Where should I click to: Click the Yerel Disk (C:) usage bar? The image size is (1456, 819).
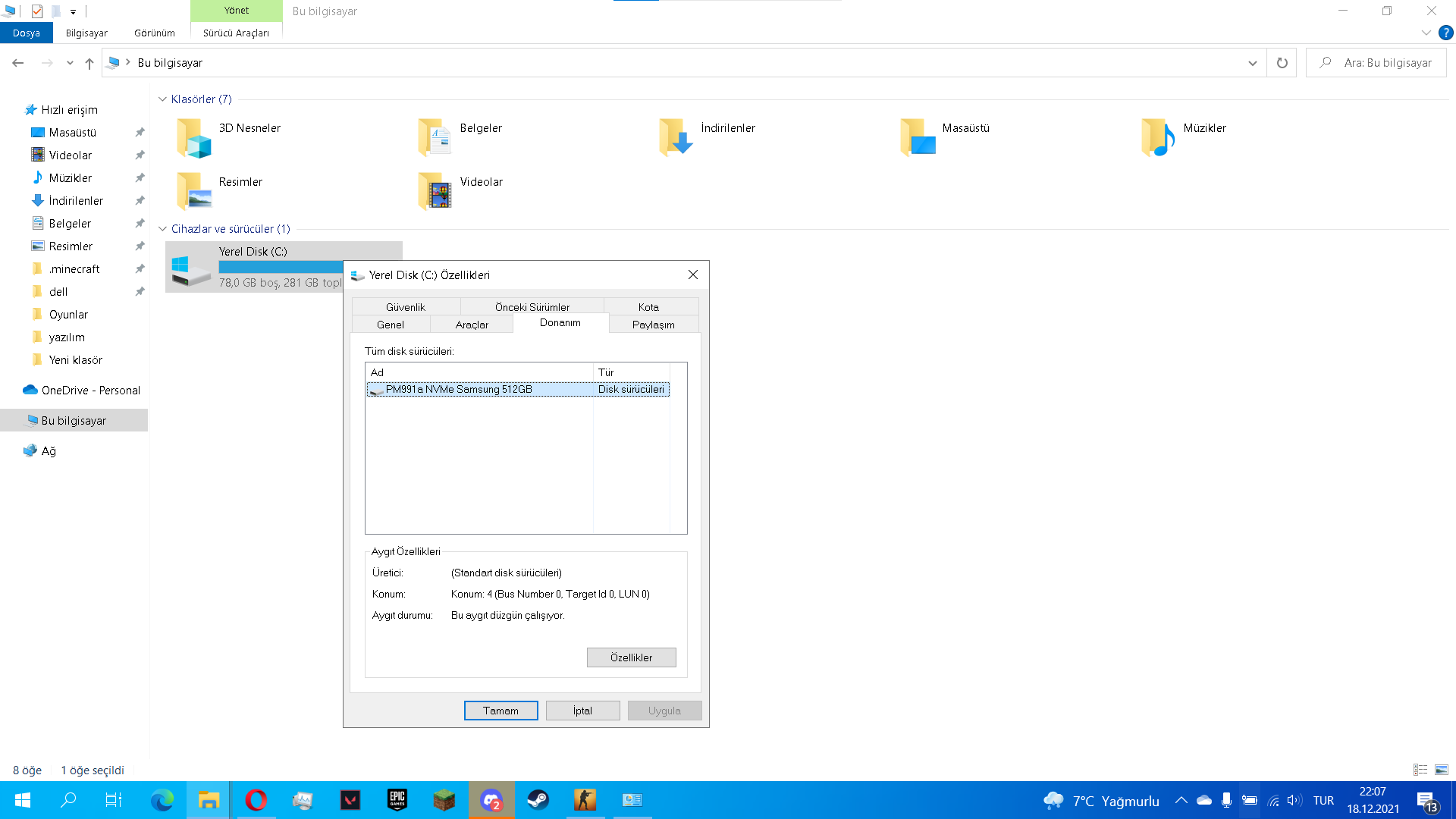281,267
